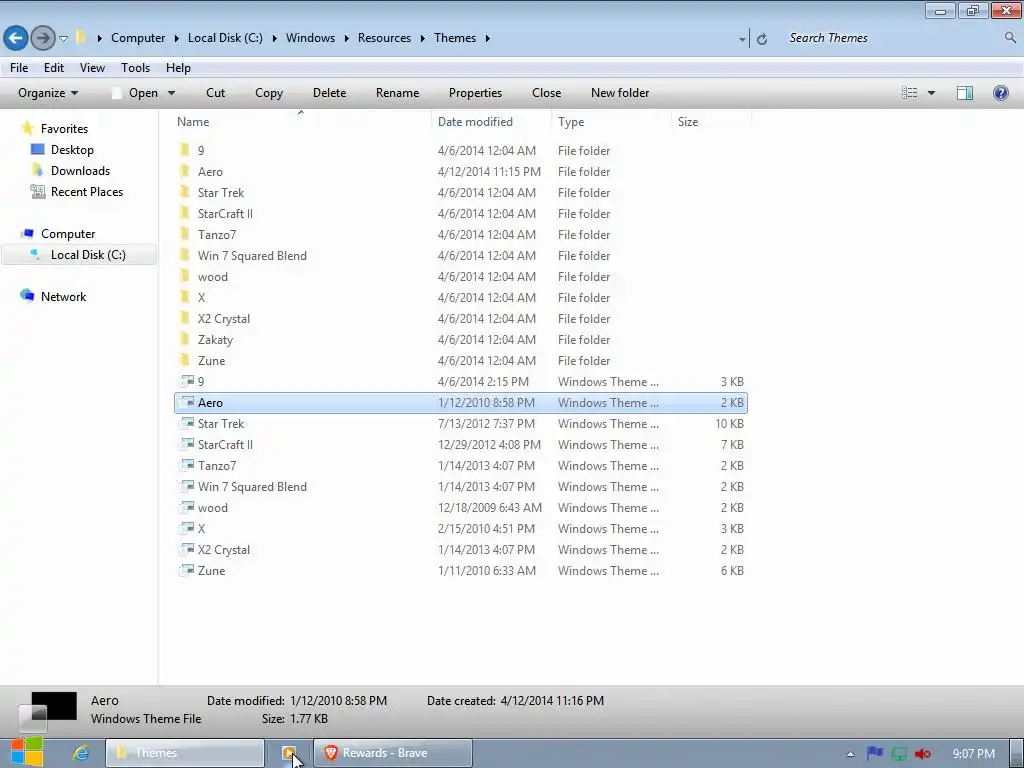Open the File menu
Screen dimensions: 1024x768
tap(19, 67)
